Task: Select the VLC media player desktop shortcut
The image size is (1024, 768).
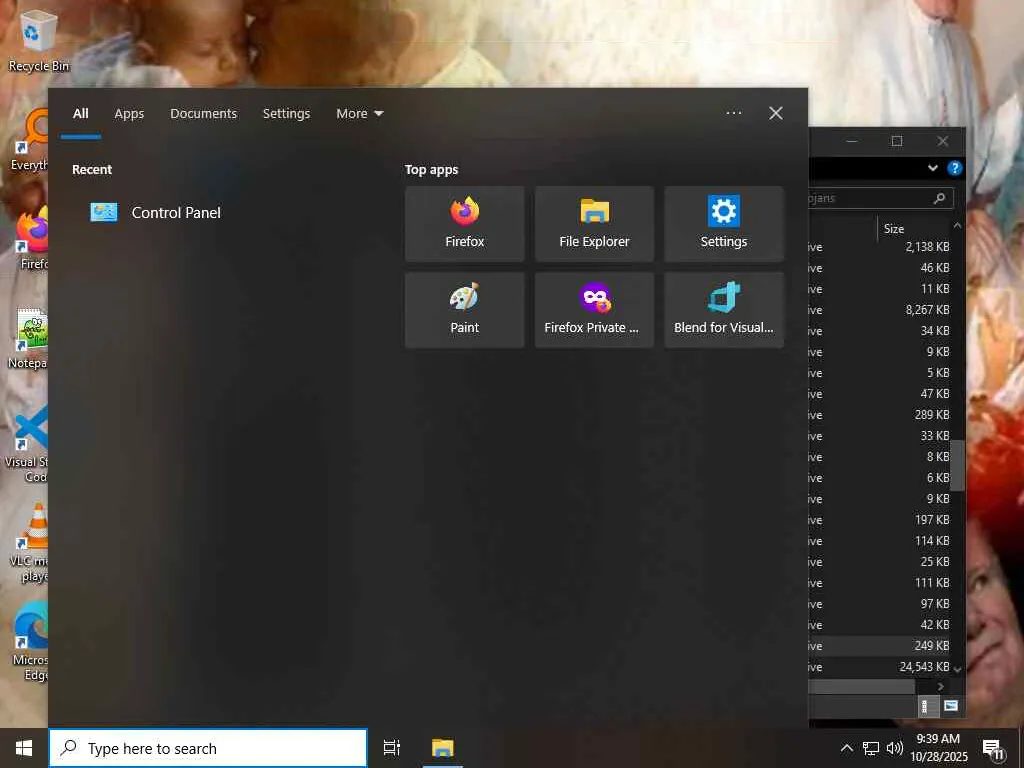Action: pyautogui.click(x=30, y=543)
